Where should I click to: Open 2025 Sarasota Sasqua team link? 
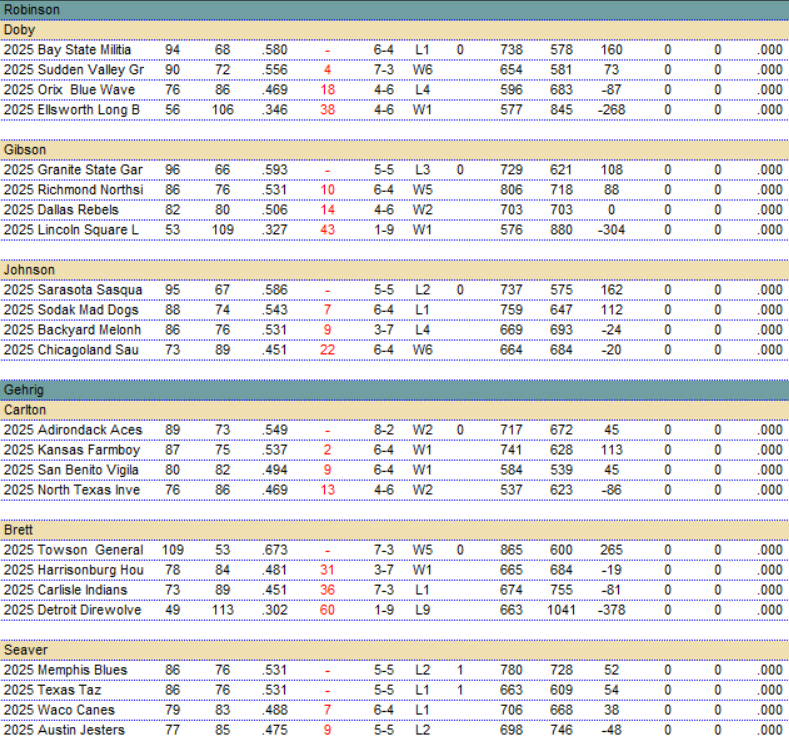(x=73, y=290)
